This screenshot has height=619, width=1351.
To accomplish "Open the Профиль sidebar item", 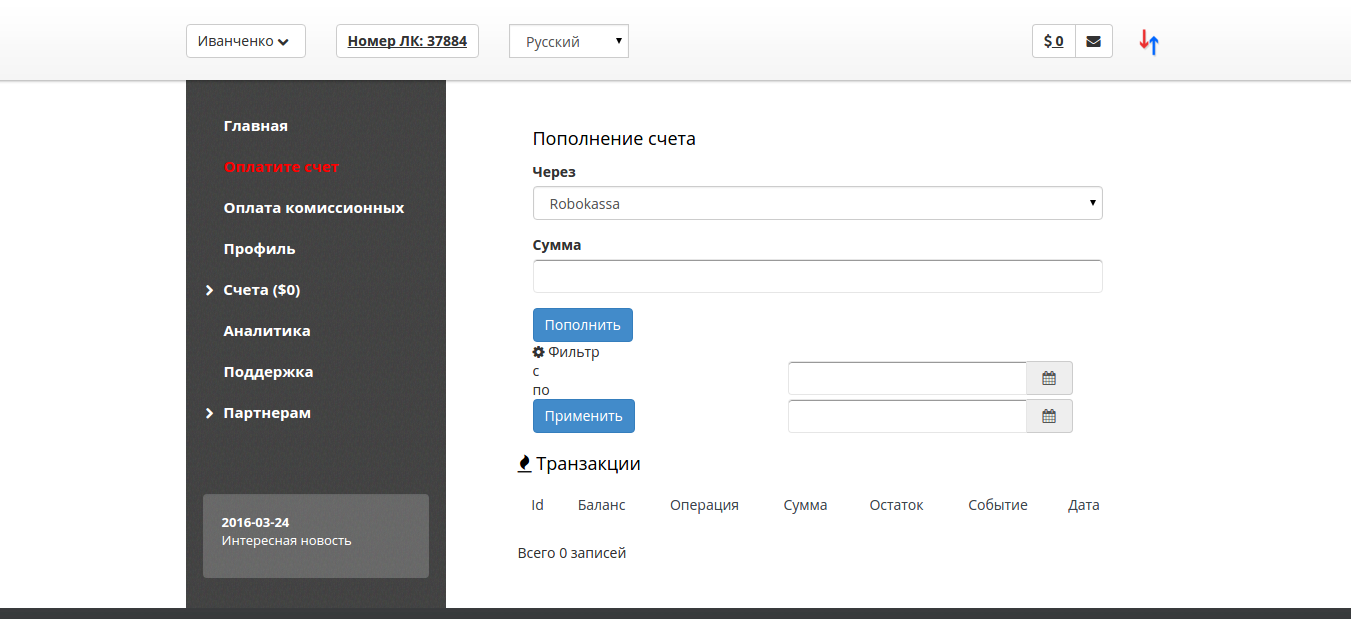I will tap(259, 249).
